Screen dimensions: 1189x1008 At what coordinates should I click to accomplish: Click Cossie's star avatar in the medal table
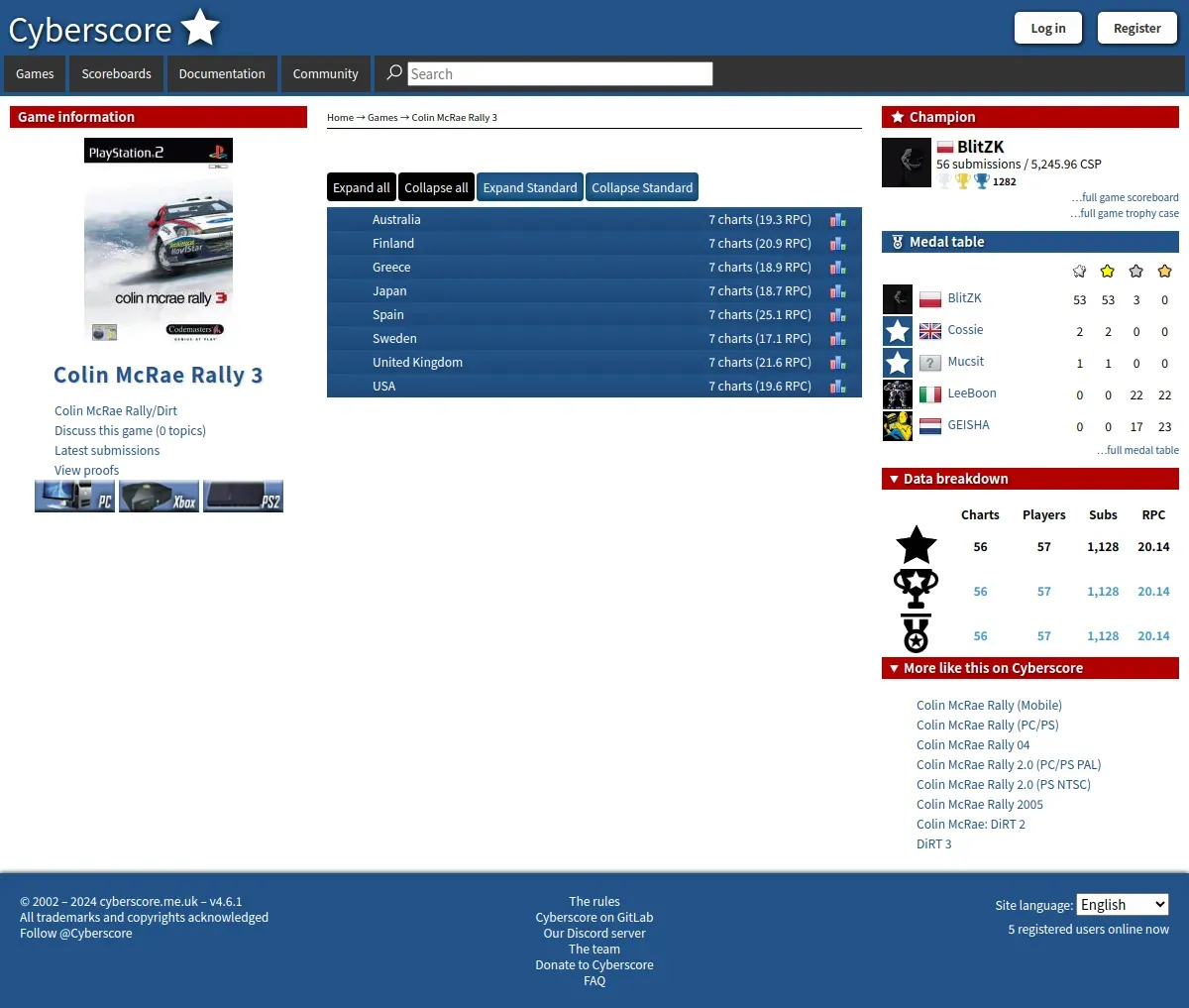(898, 330)
